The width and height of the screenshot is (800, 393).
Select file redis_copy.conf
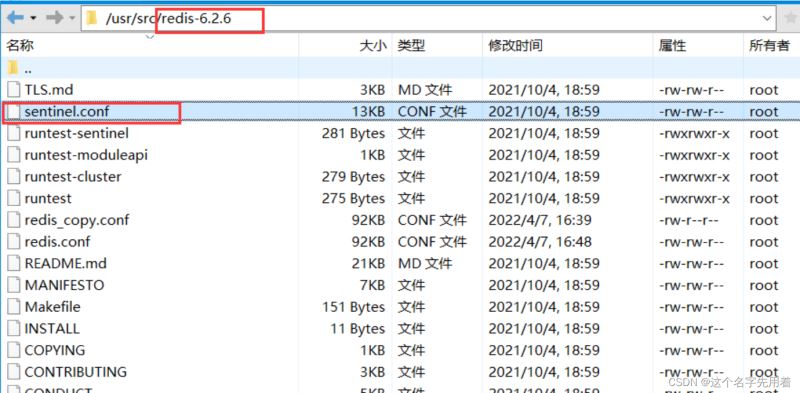coord(77,220)
